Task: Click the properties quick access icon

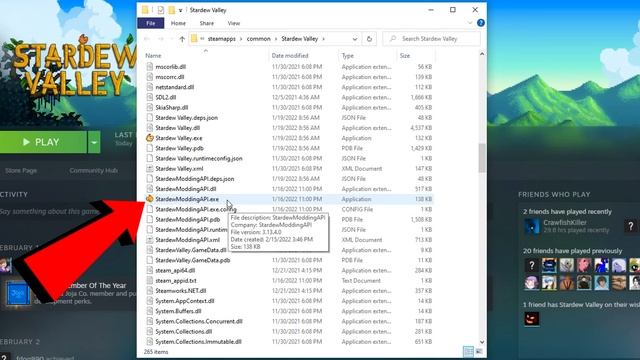Action: point(161,10)
